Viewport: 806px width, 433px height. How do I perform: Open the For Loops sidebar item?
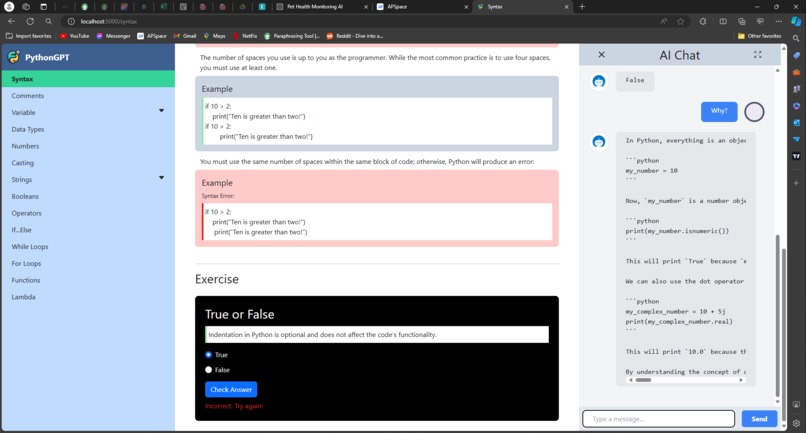(88, 263)
